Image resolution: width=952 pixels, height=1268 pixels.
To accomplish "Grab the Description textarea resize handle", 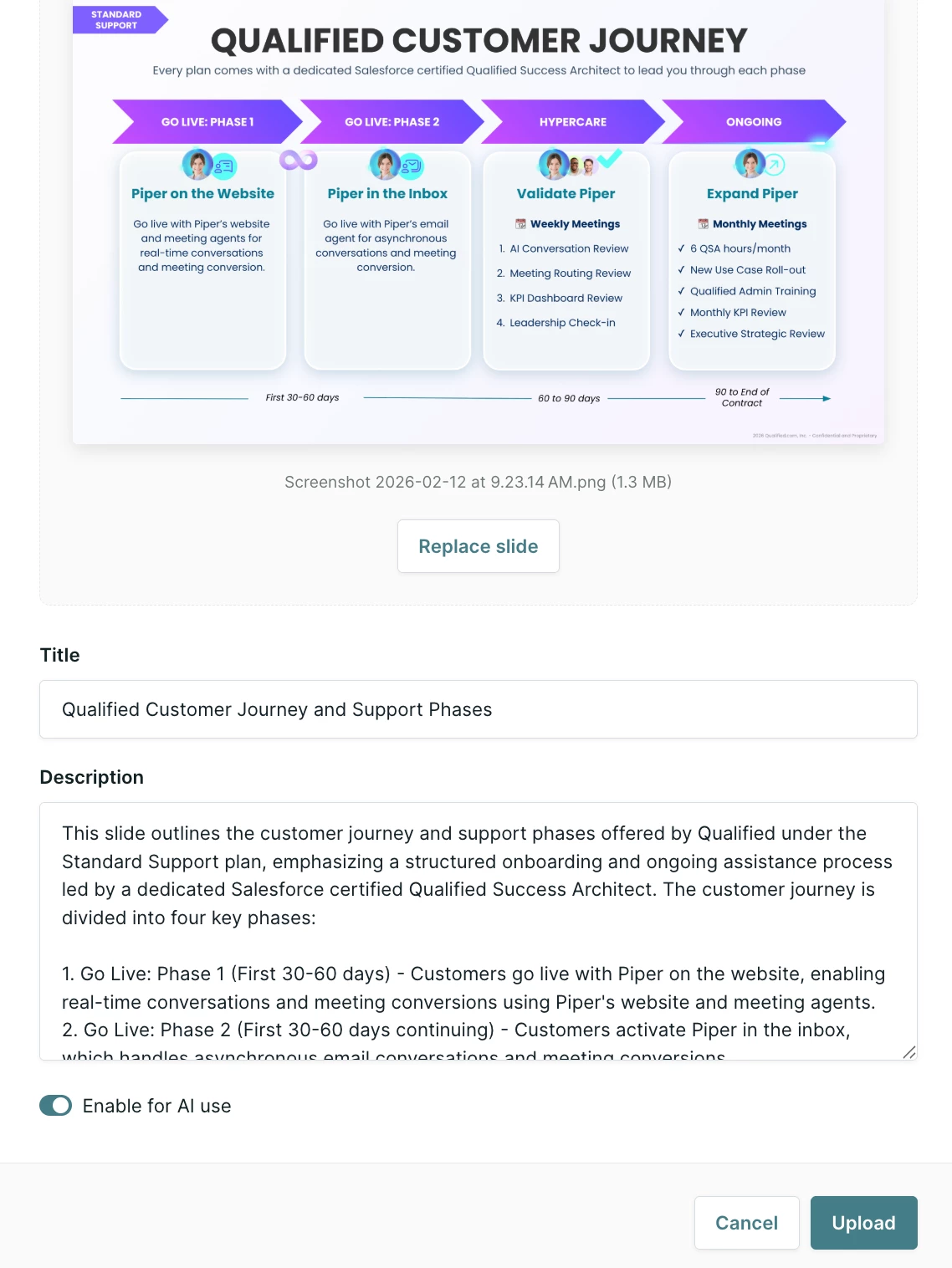I will coord(908,1052).
